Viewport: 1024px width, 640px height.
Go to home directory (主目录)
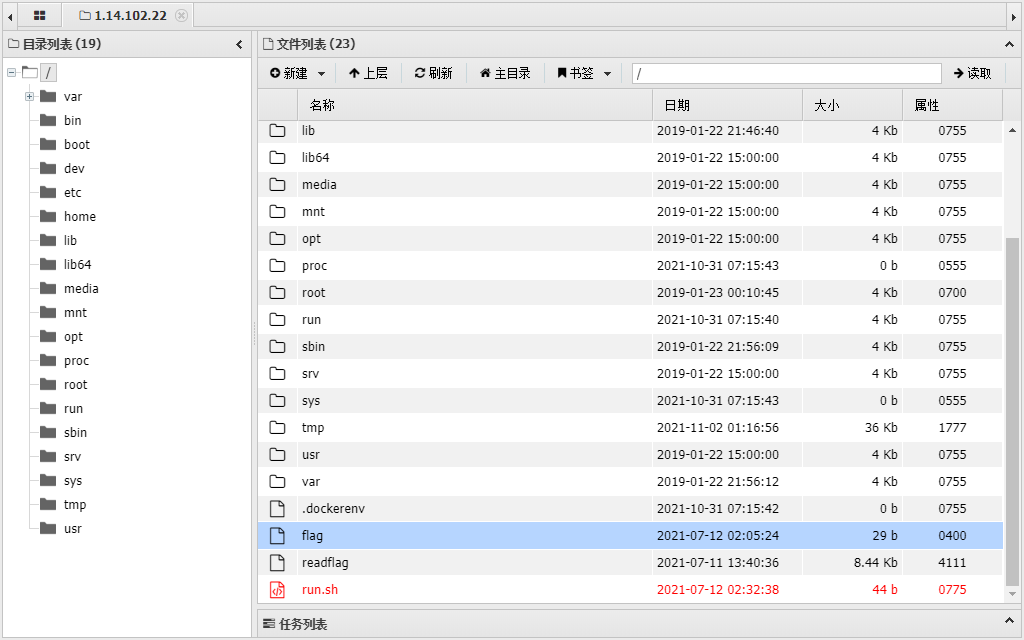[x=505, y=73]
